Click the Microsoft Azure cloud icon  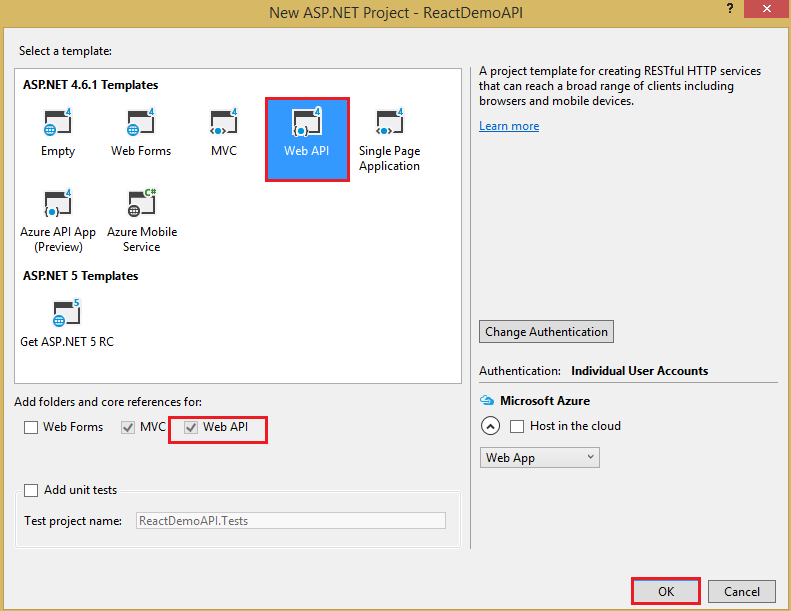487,401
